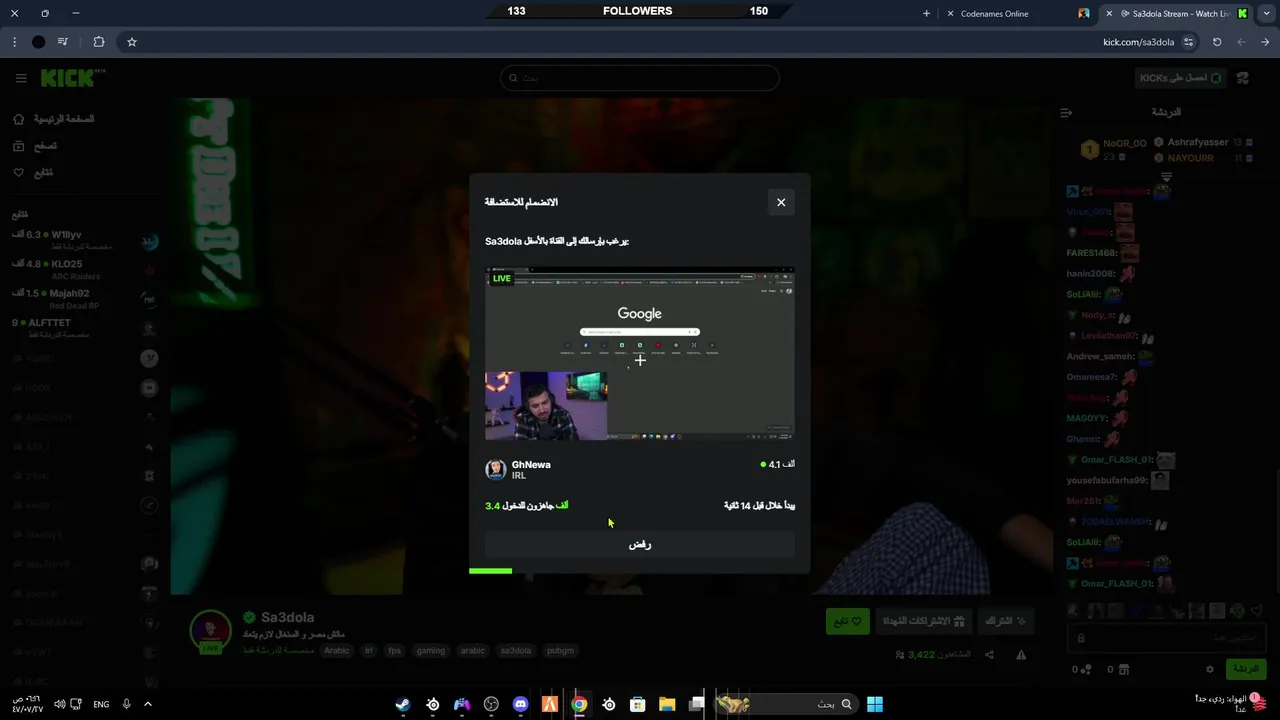Viewport: 1280px width, 720px height.
Task: Reload the page with refresh icon
Action: [1217, 42]
